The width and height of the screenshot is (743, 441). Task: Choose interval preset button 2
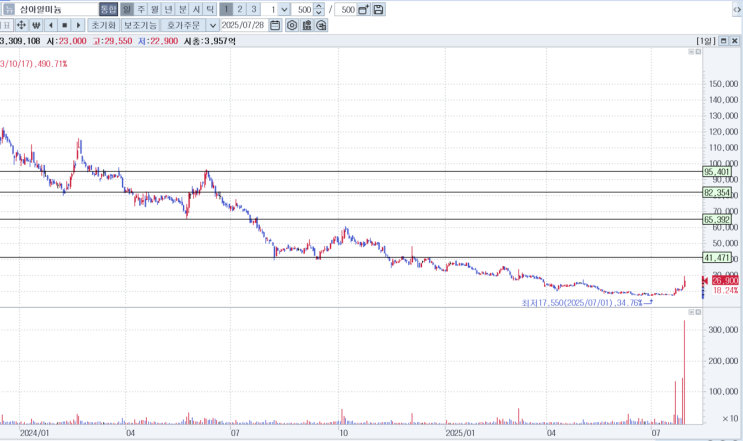click(240, 9)
